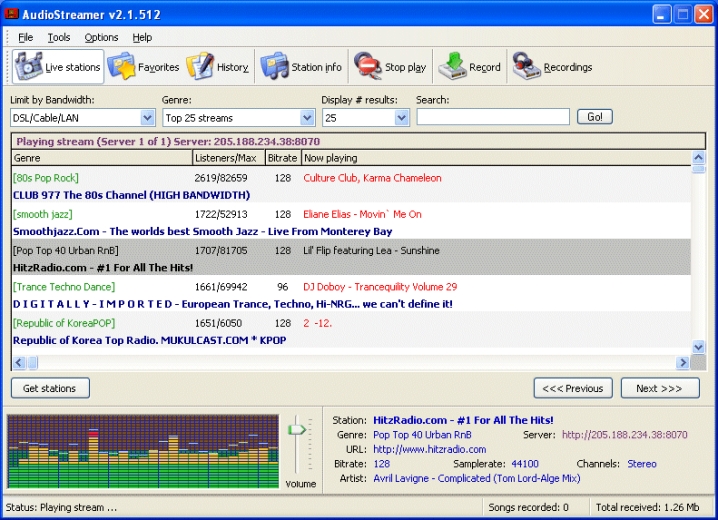Open the Recordings list

tap(552, 67)
